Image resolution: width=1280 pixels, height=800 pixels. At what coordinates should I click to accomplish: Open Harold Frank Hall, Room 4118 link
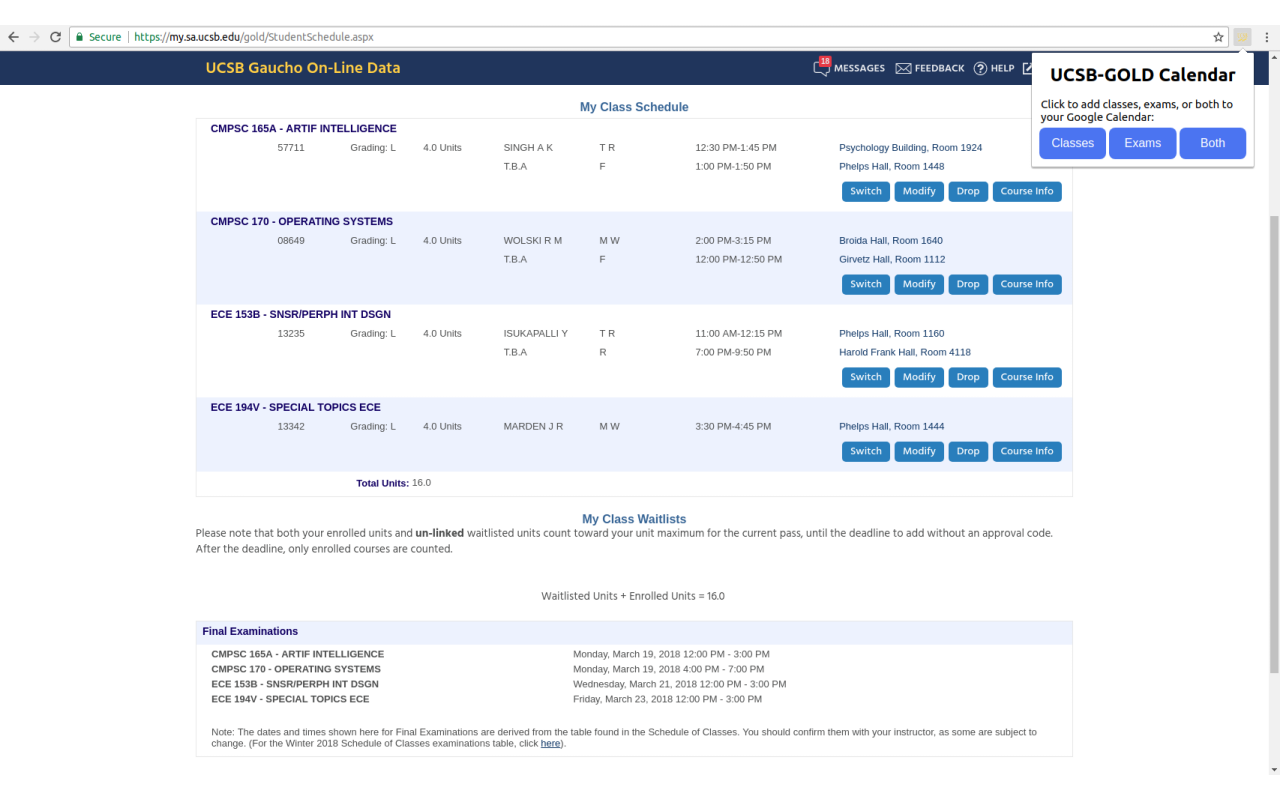[x=905, y=353]
